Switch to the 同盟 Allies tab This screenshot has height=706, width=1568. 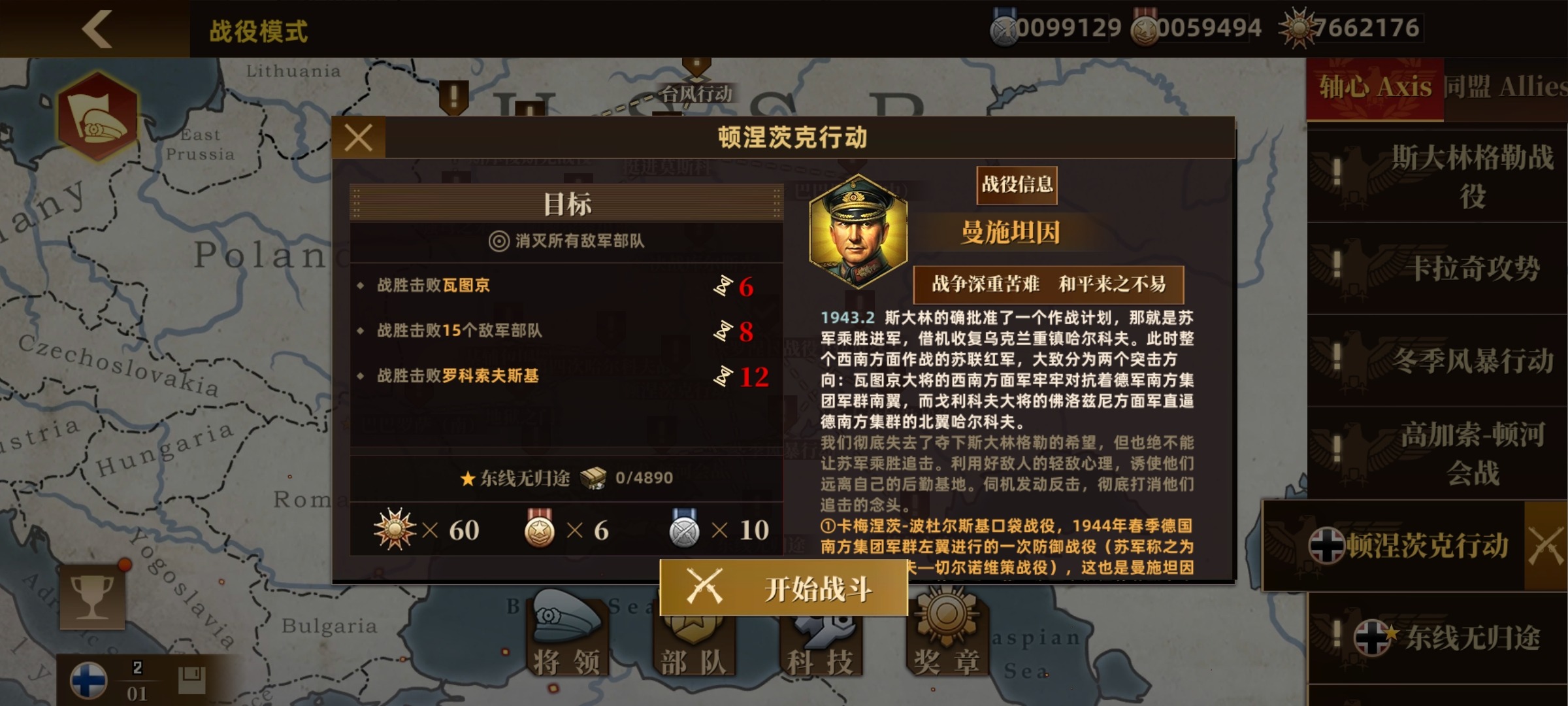point(1505,88)
